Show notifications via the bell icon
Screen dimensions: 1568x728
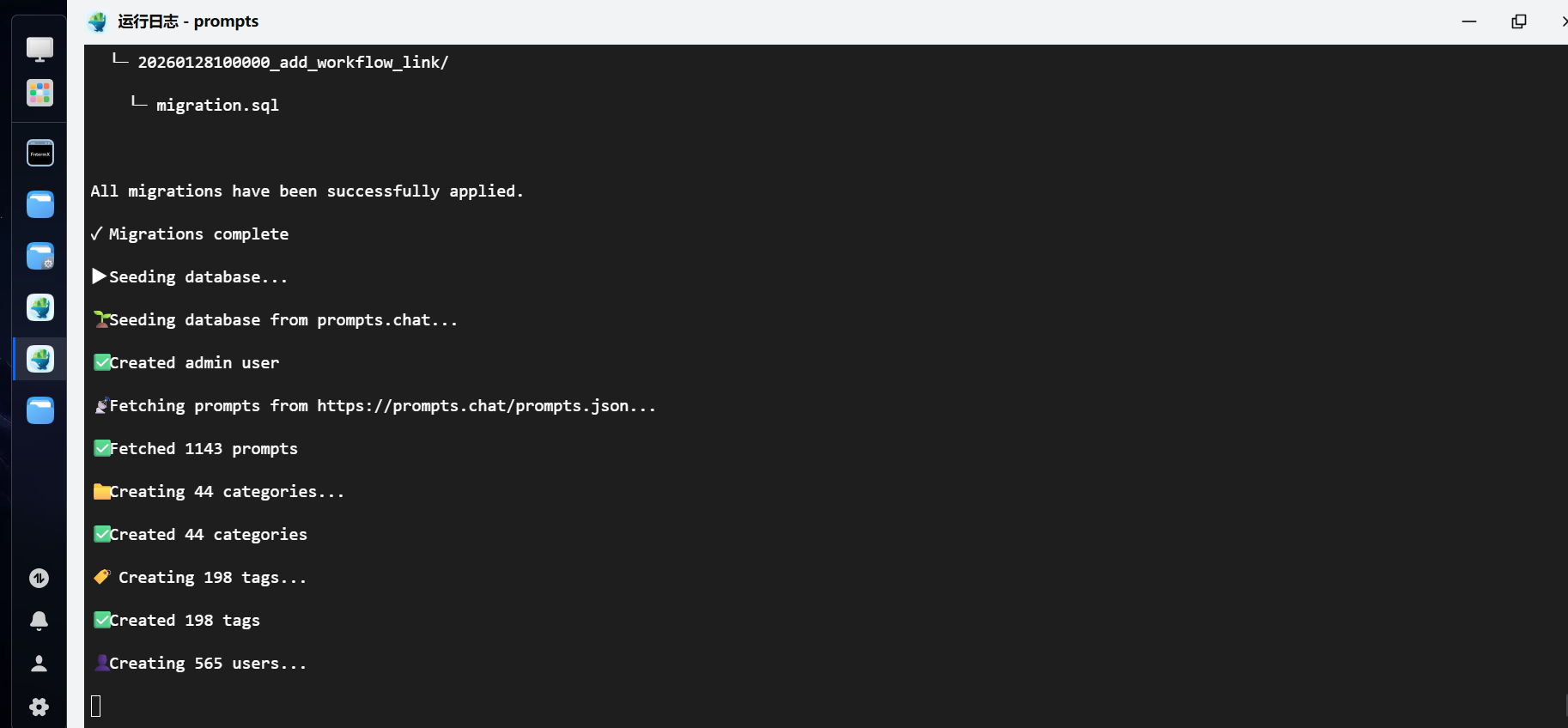39,621
